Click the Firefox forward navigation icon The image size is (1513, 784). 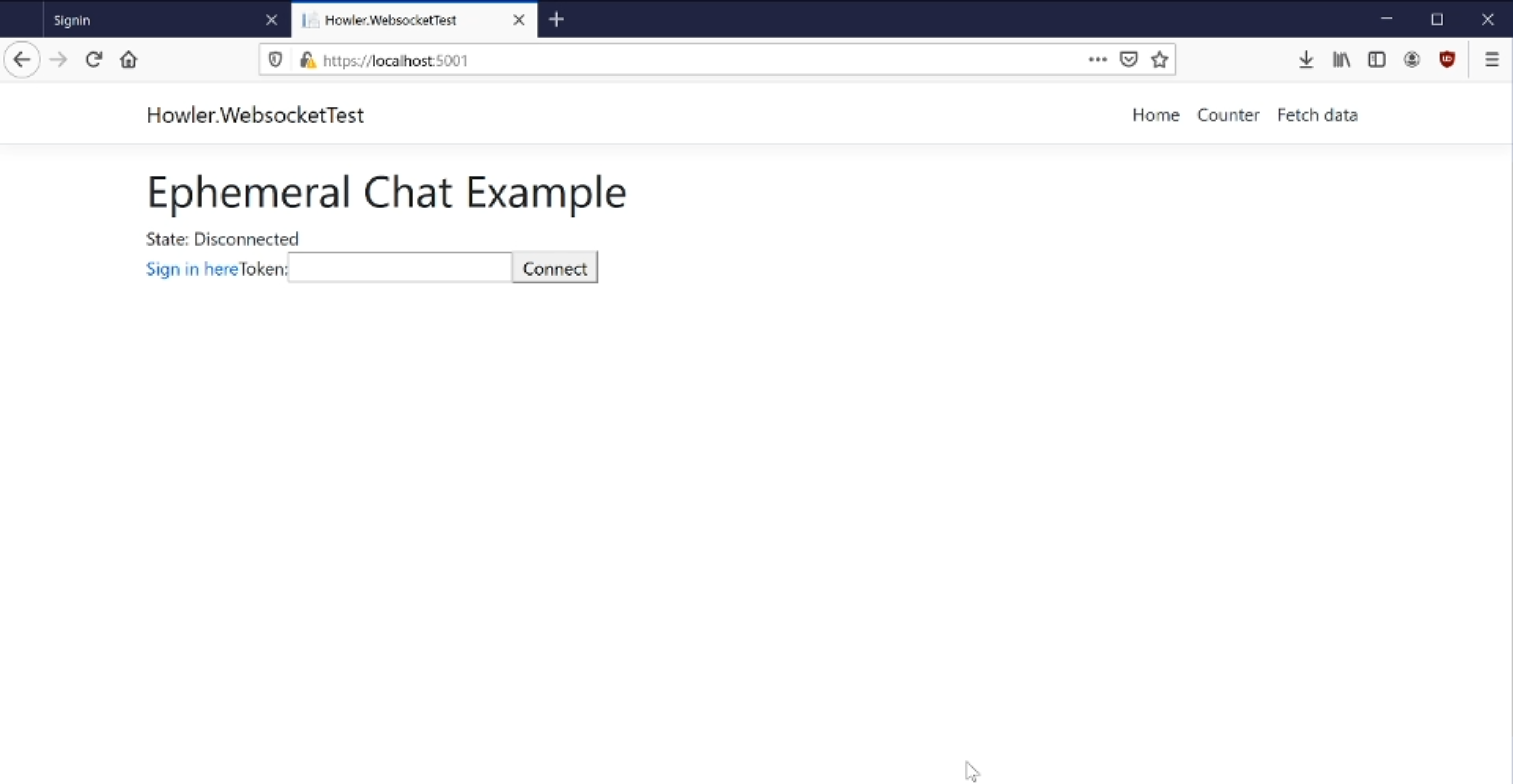(x=57, y=60)
